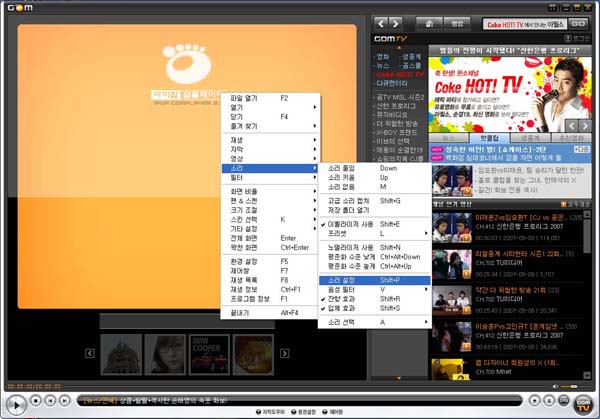Open the 영화 category link

coord(383,57)
